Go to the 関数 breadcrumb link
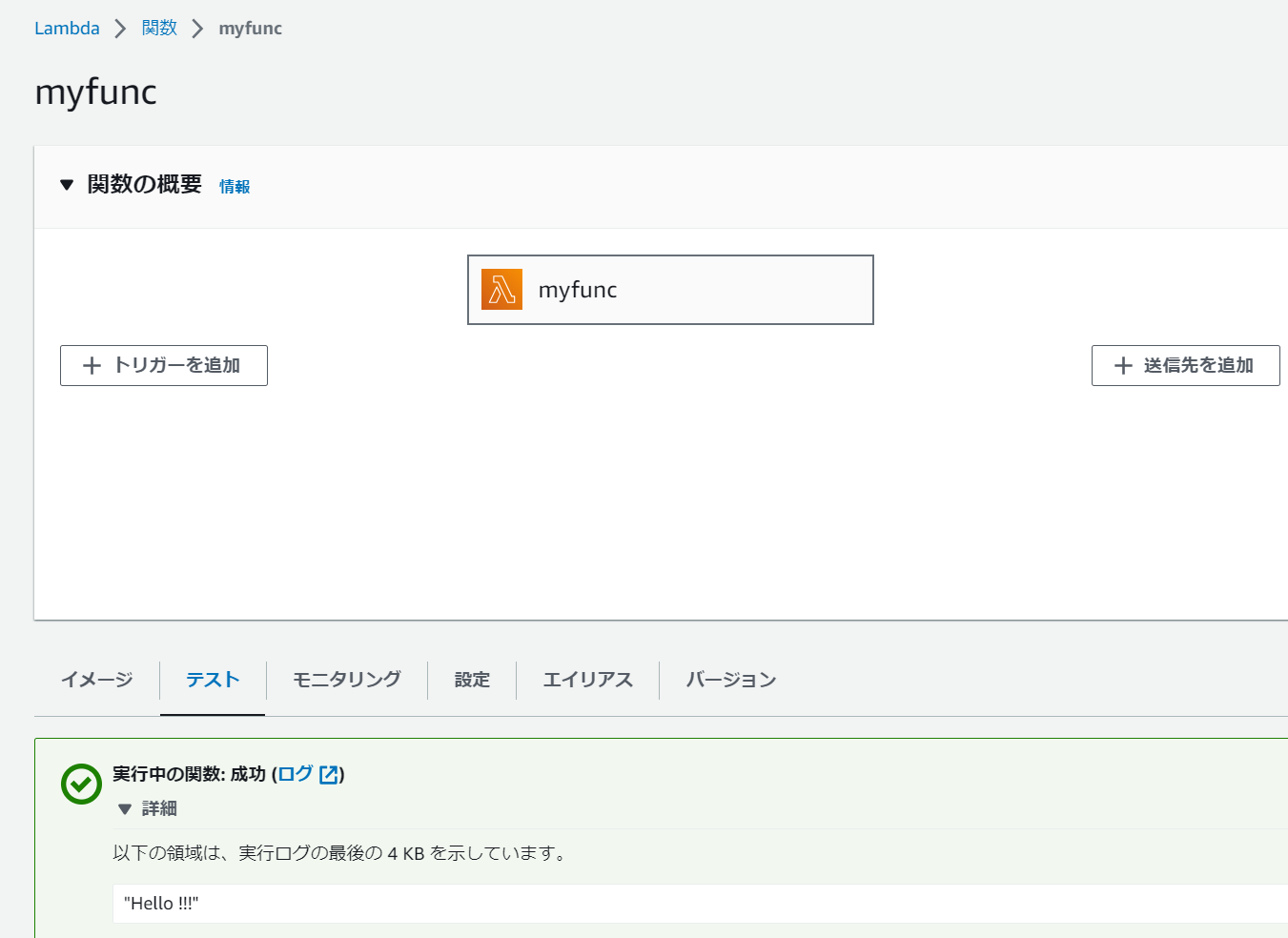 [x=159, y=29]
